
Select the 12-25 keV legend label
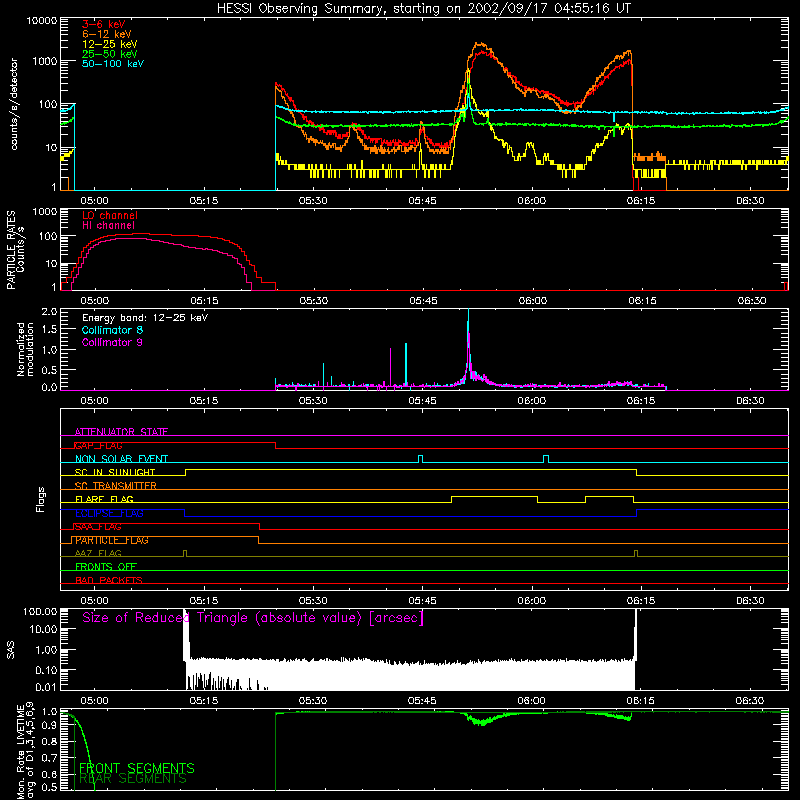(109, 44)
